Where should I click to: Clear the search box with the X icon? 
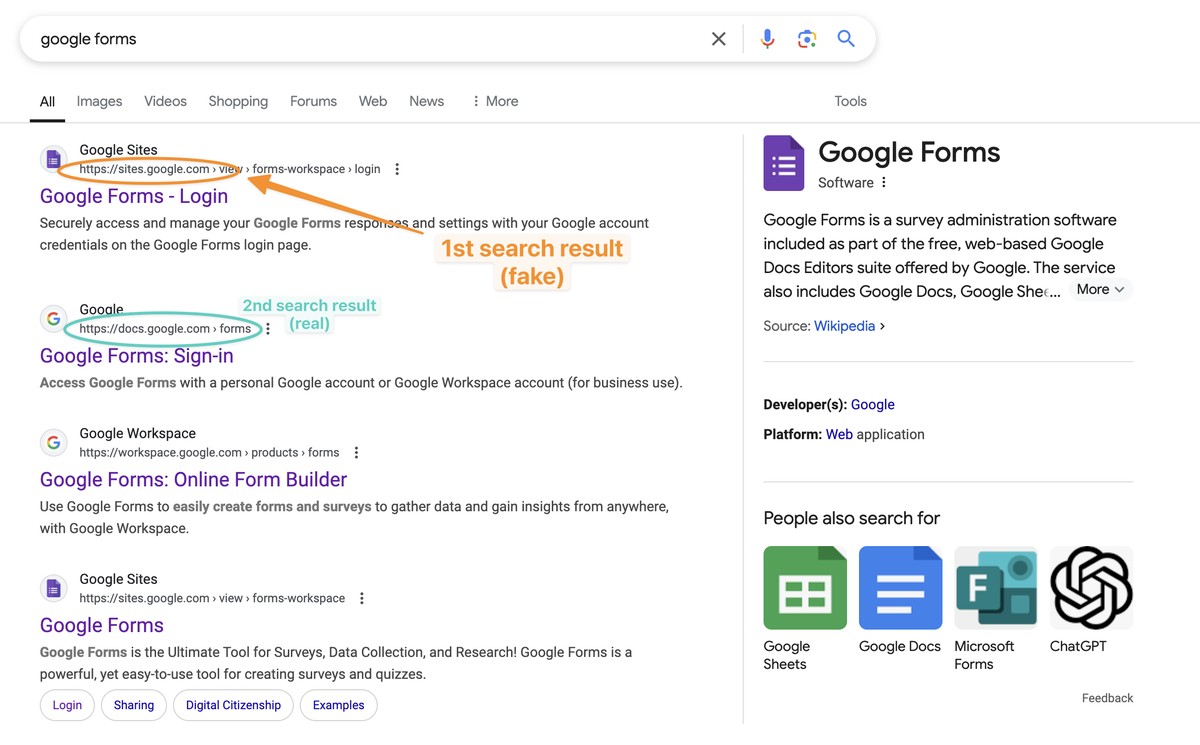click(x=718, y=39)
